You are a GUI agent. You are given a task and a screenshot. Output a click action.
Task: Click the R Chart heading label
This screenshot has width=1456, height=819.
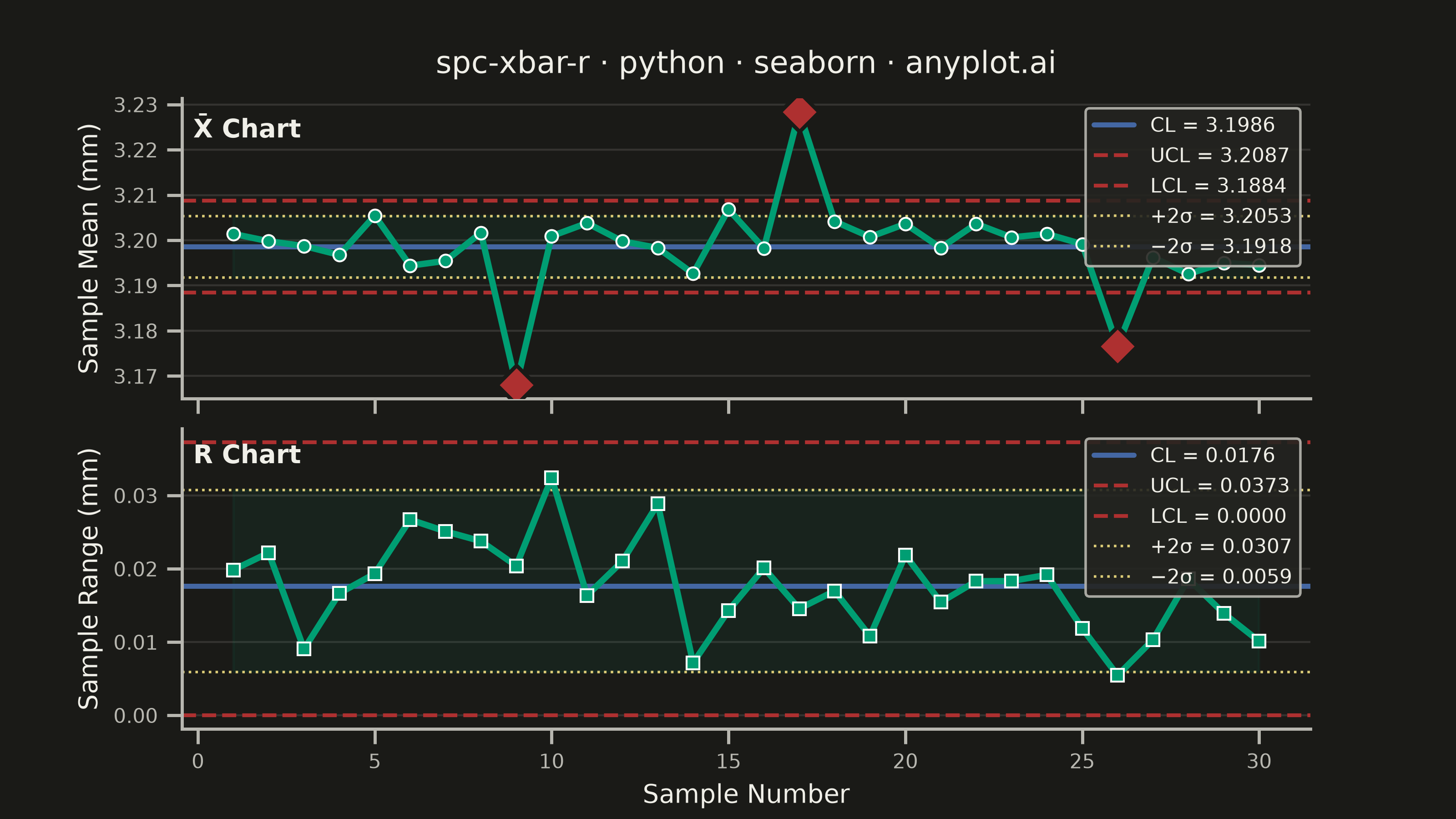point(247,455)
